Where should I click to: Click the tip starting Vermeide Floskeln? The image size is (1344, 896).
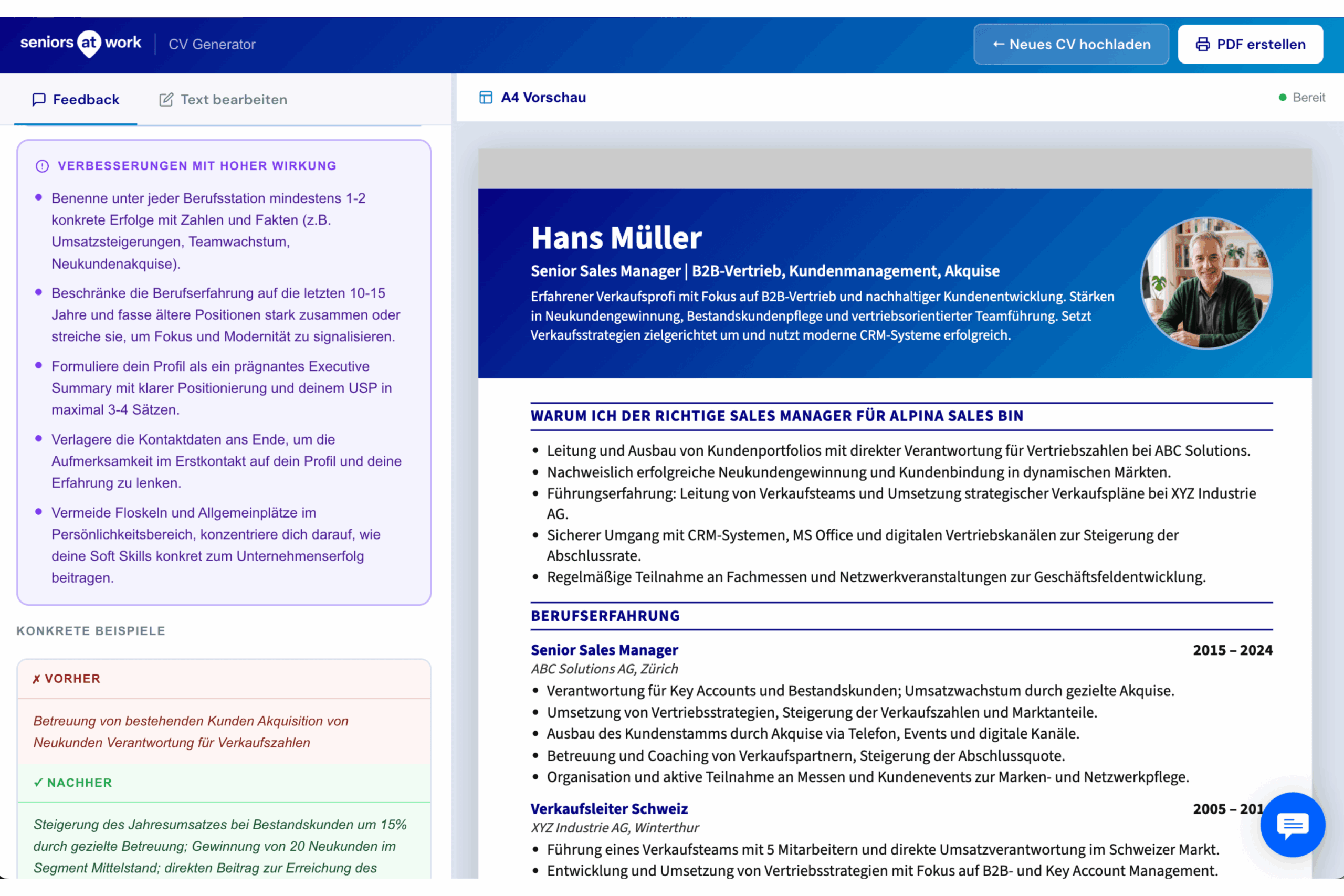pyautogui.click(x=216, y=545)
